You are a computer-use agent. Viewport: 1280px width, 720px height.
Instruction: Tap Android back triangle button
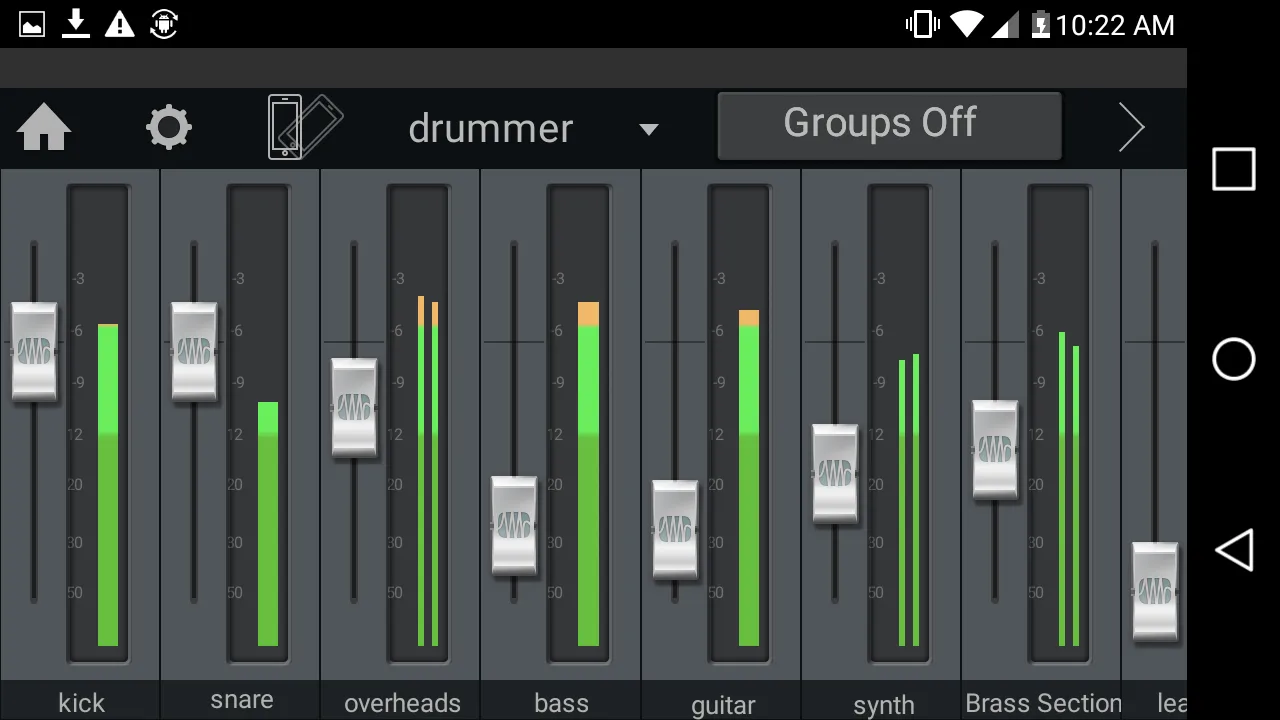pos(1234,550)
